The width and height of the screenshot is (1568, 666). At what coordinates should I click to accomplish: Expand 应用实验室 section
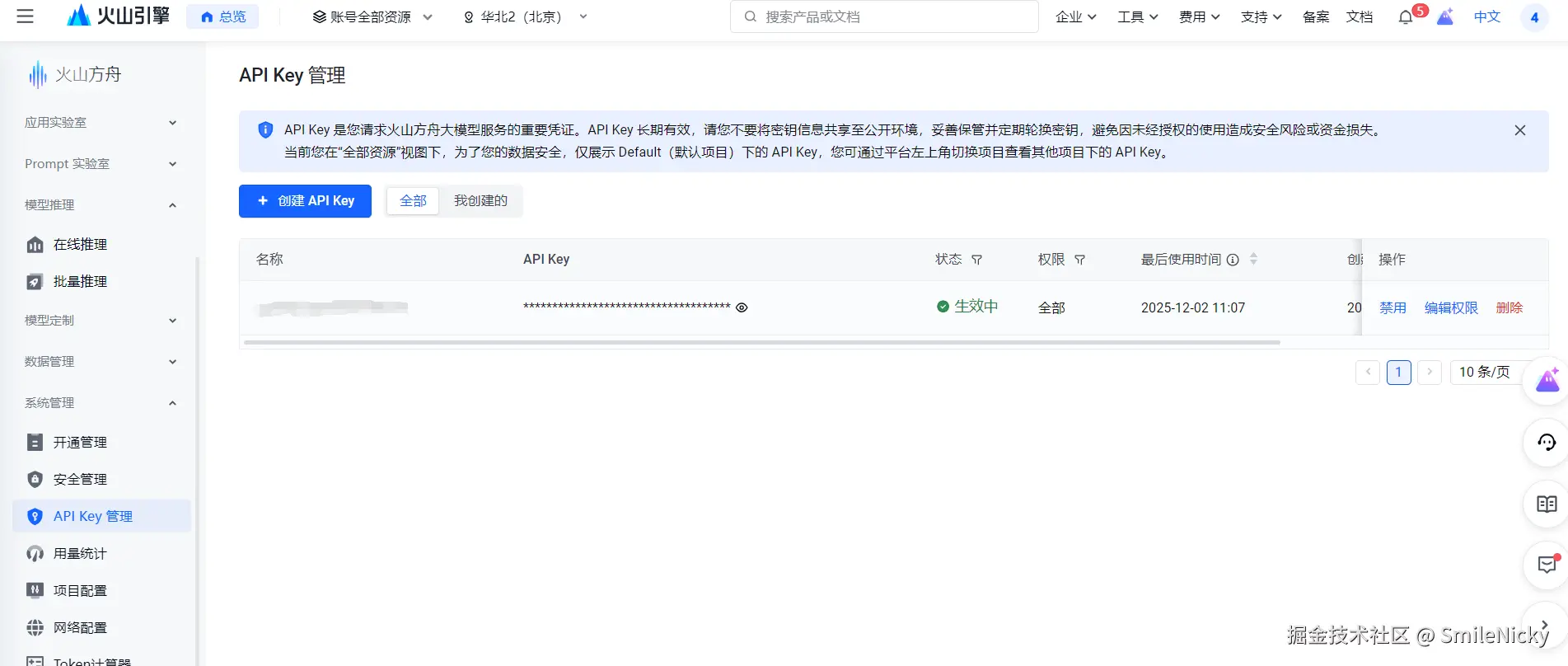point(102,122)
